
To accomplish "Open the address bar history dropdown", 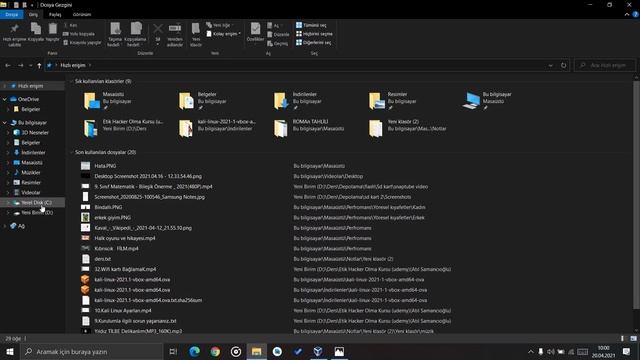I will [550, 65].
